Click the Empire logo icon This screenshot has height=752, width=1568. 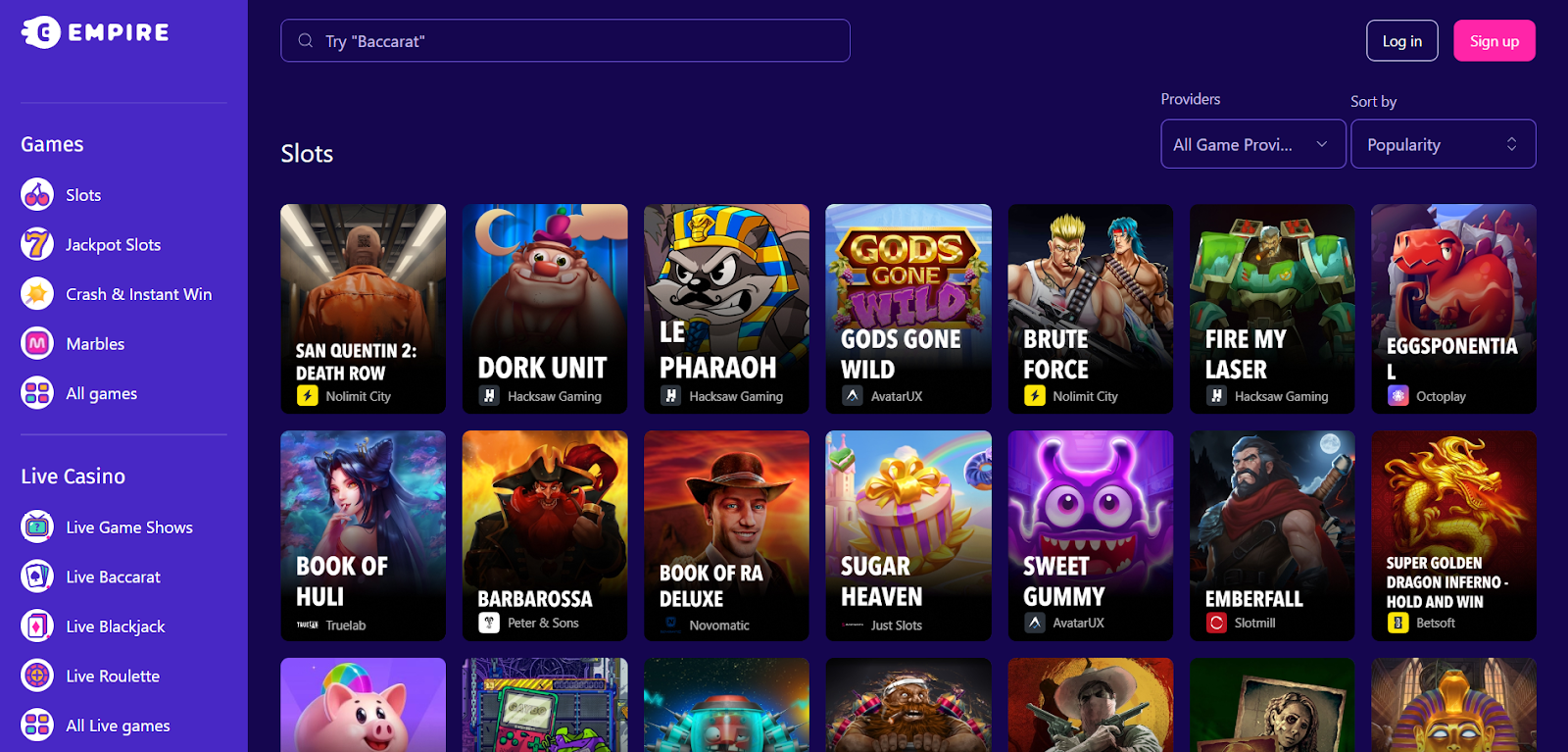pyautogui.click(x=41, y=32)
